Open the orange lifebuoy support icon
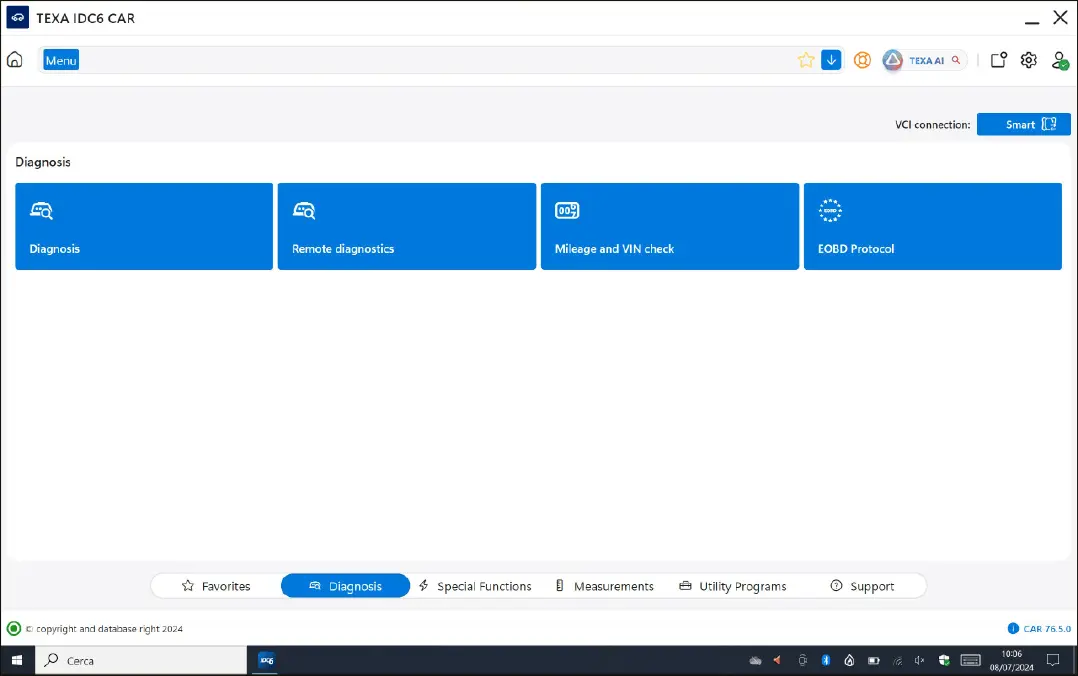 [862, 60]
